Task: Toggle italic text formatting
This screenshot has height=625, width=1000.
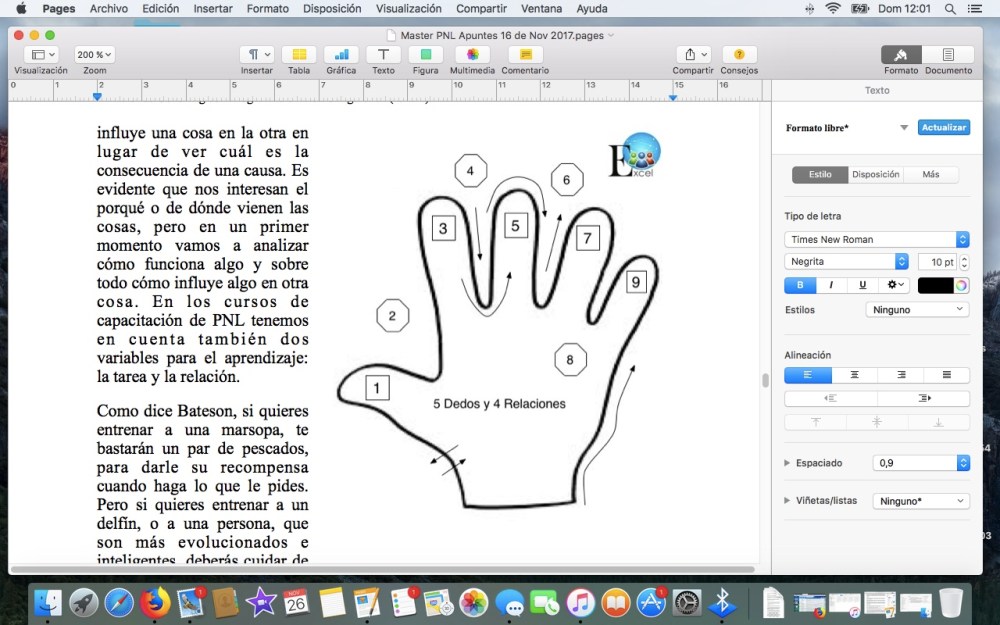Action: click(831, 285)
